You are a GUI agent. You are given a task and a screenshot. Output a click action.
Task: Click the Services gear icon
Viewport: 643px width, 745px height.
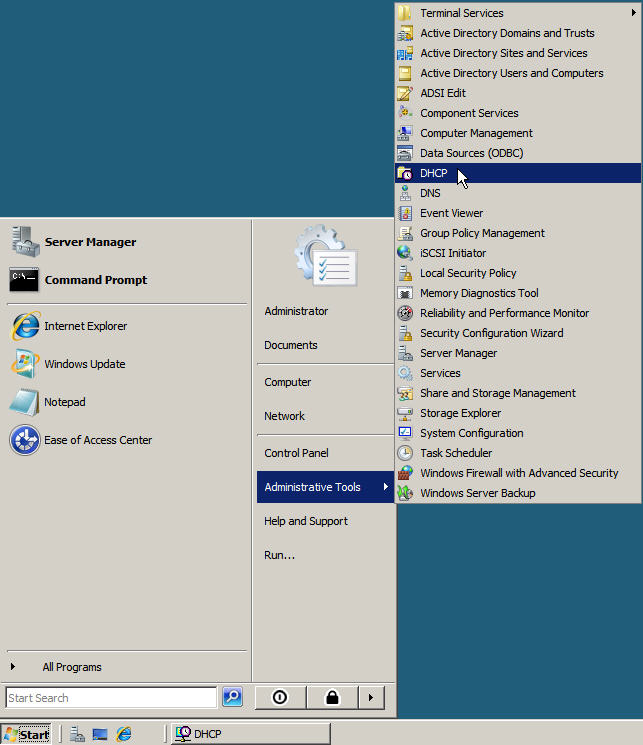[404, 373]
